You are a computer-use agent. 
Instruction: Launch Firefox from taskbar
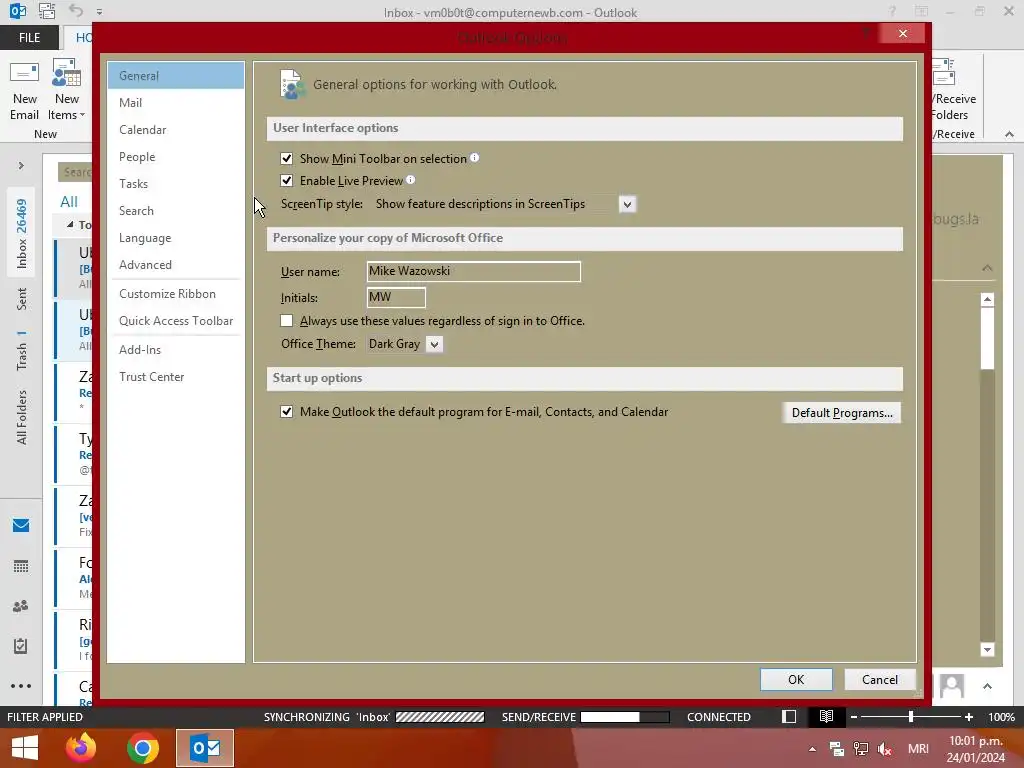(x=81, y=748)
